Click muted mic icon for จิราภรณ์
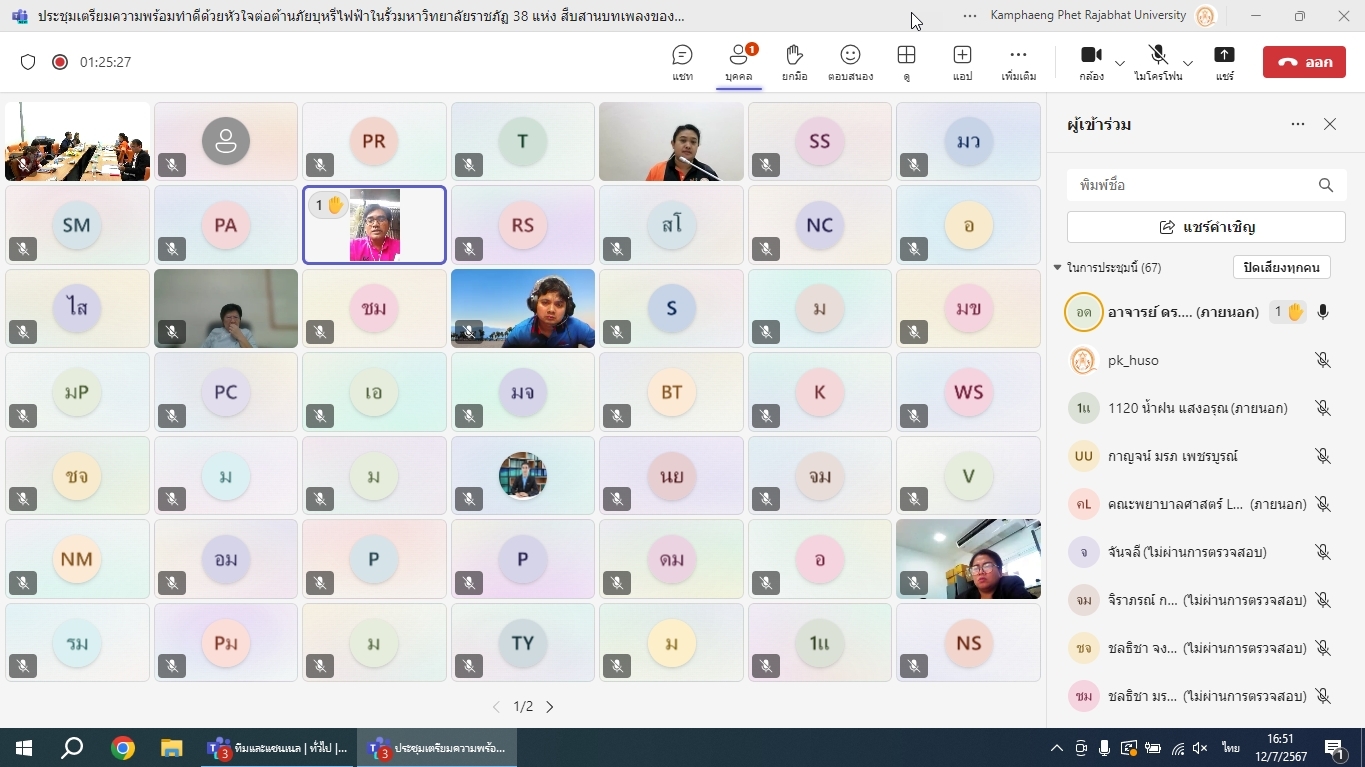The height and width of the screenshot is (767, 1365). click(1323, 600)
